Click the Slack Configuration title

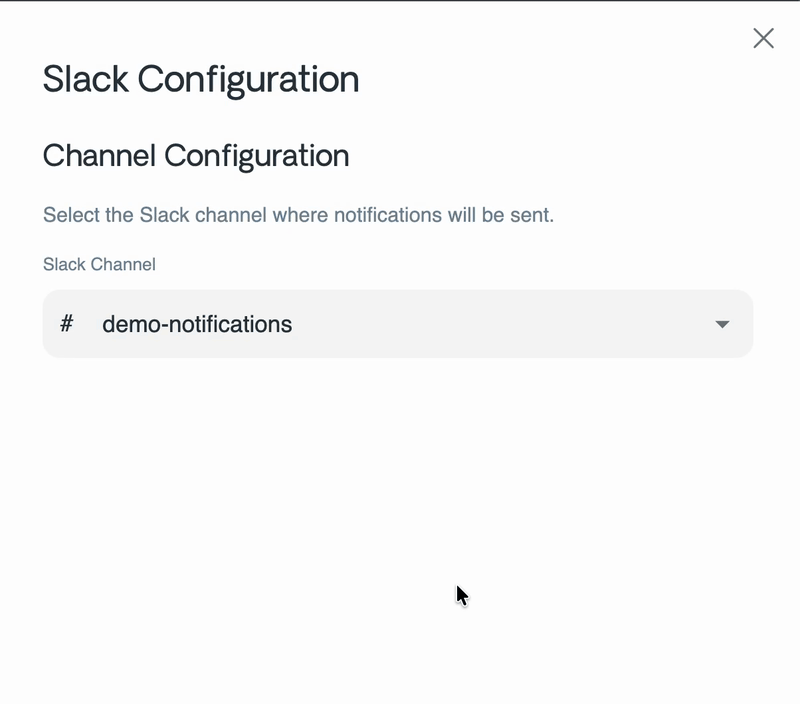[201, 80]
